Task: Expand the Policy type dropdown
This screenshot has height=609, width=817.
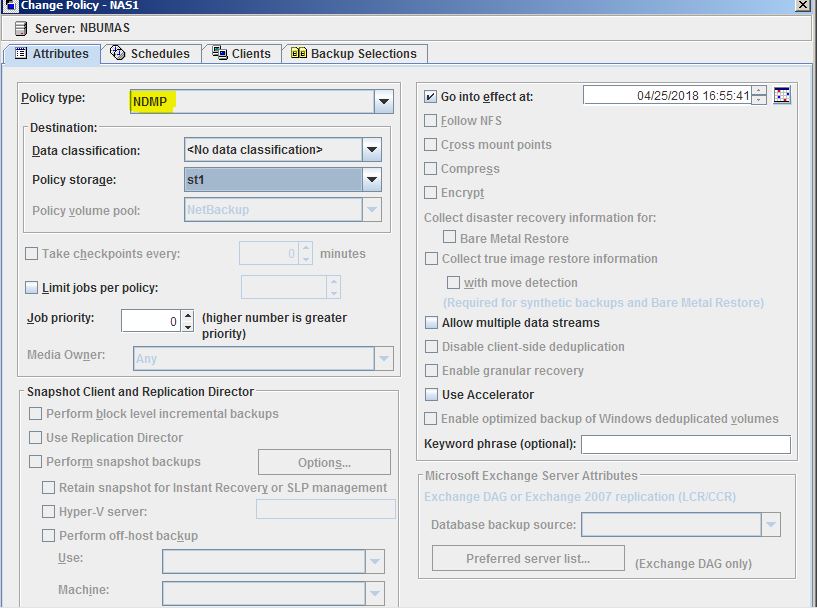Action: pos(383,101)
